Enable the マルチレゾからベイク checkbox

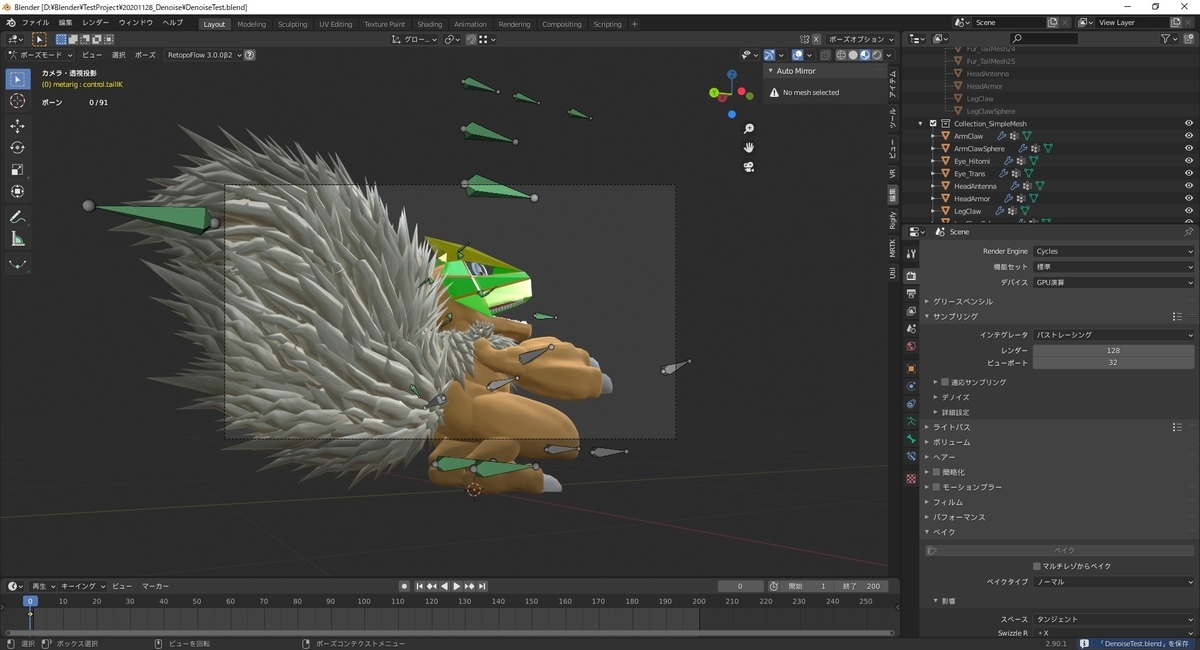(1037, 566)
